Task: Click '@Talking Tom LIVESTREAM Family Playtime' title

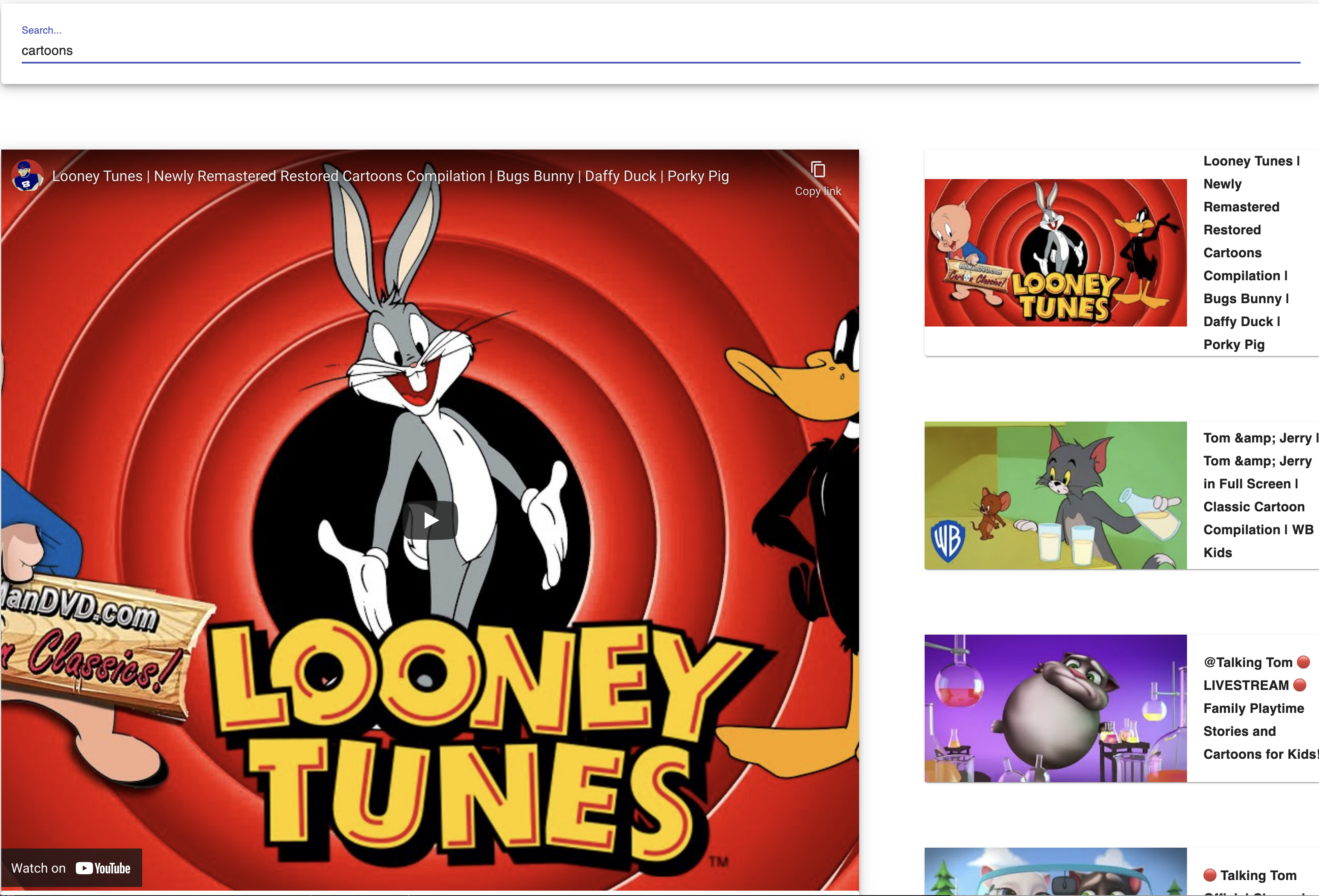Action: click(x=1260, y=708)
